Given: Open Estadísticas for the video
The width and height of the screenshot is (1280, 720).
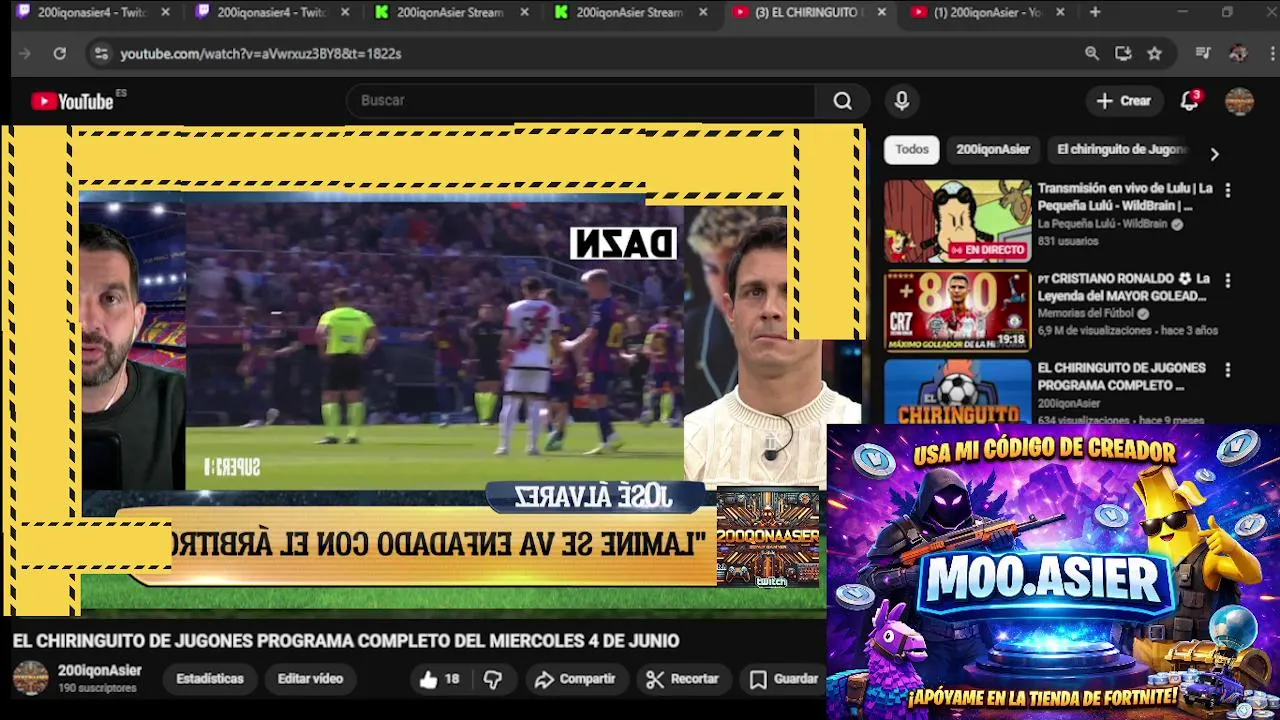Looking at the screenshot, I should [210, 679].
